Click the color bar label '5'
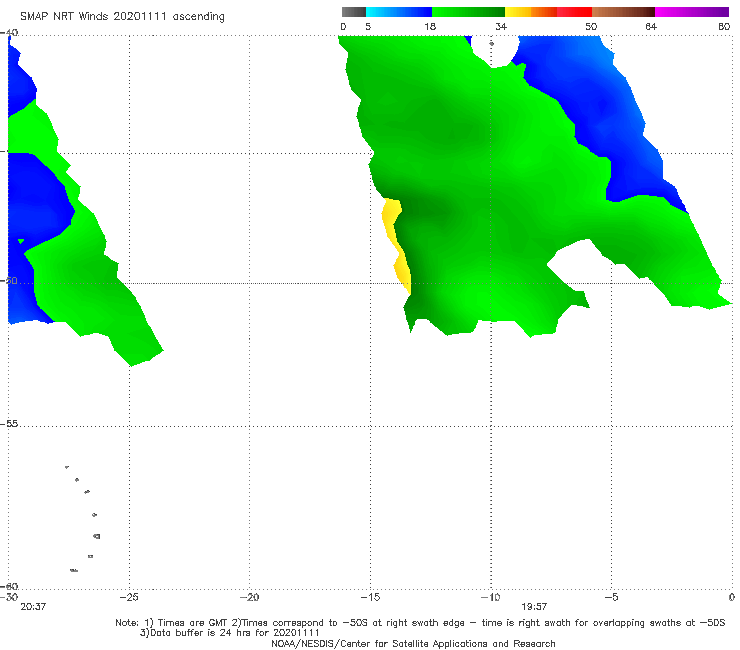740x650 pixels. coord(368,27)
